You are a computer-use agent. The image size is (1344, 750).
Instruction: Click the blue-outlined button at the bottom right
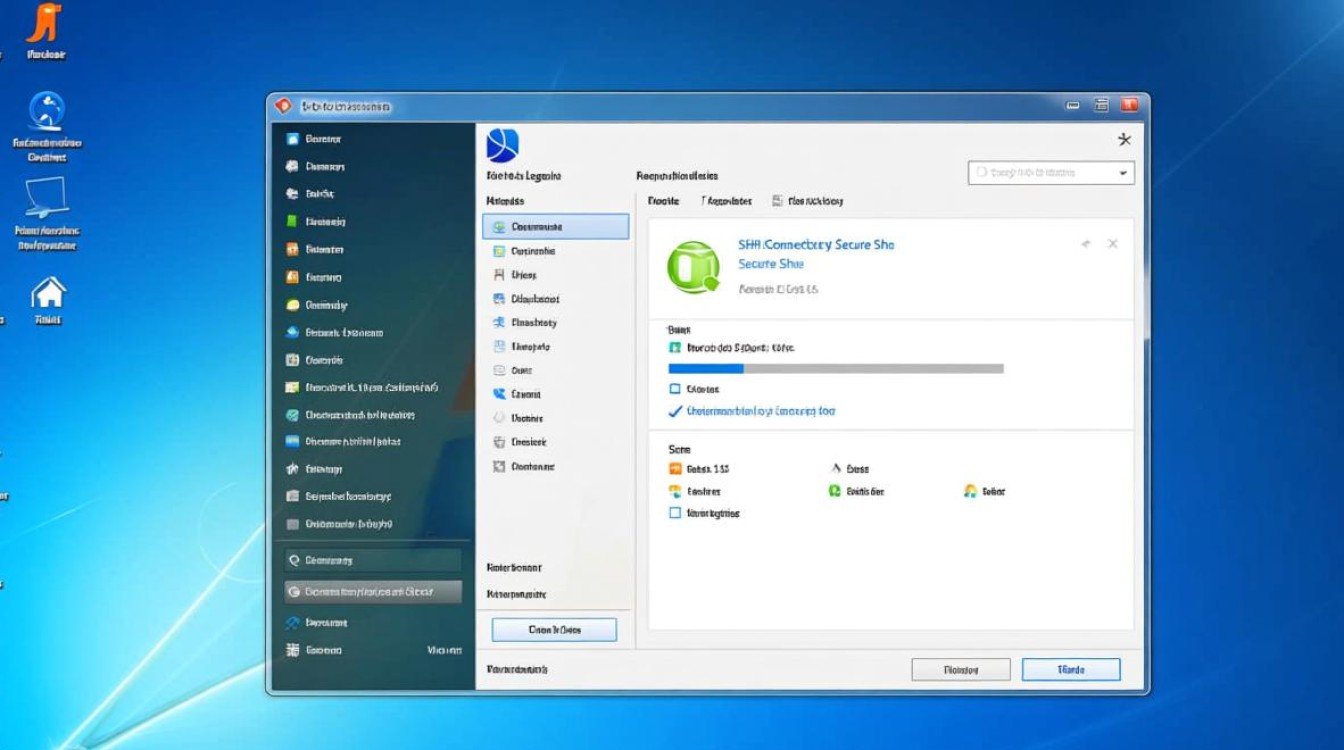[x=1070, y=670]
